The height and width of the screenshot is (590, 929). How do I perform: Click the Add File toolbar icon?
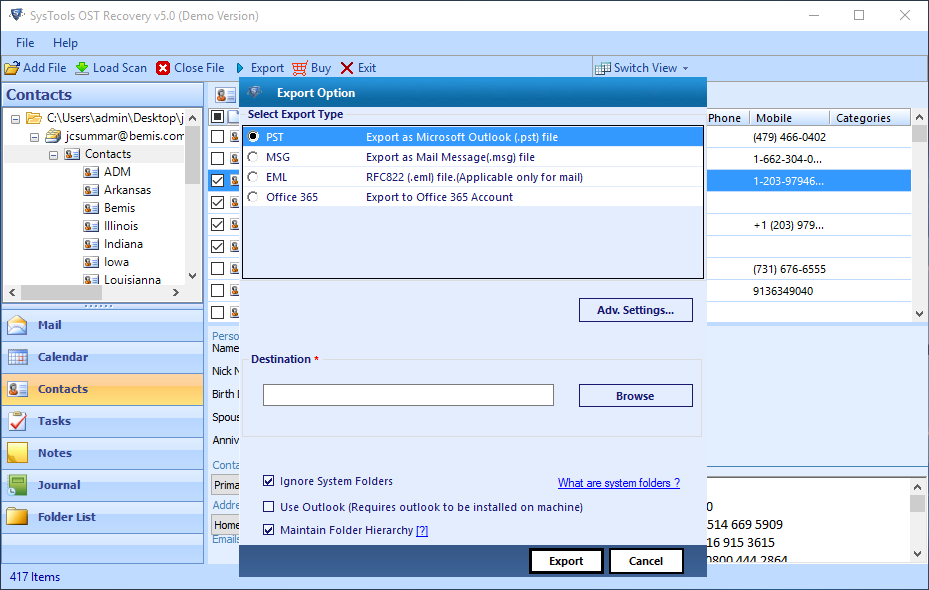(12, 68)
